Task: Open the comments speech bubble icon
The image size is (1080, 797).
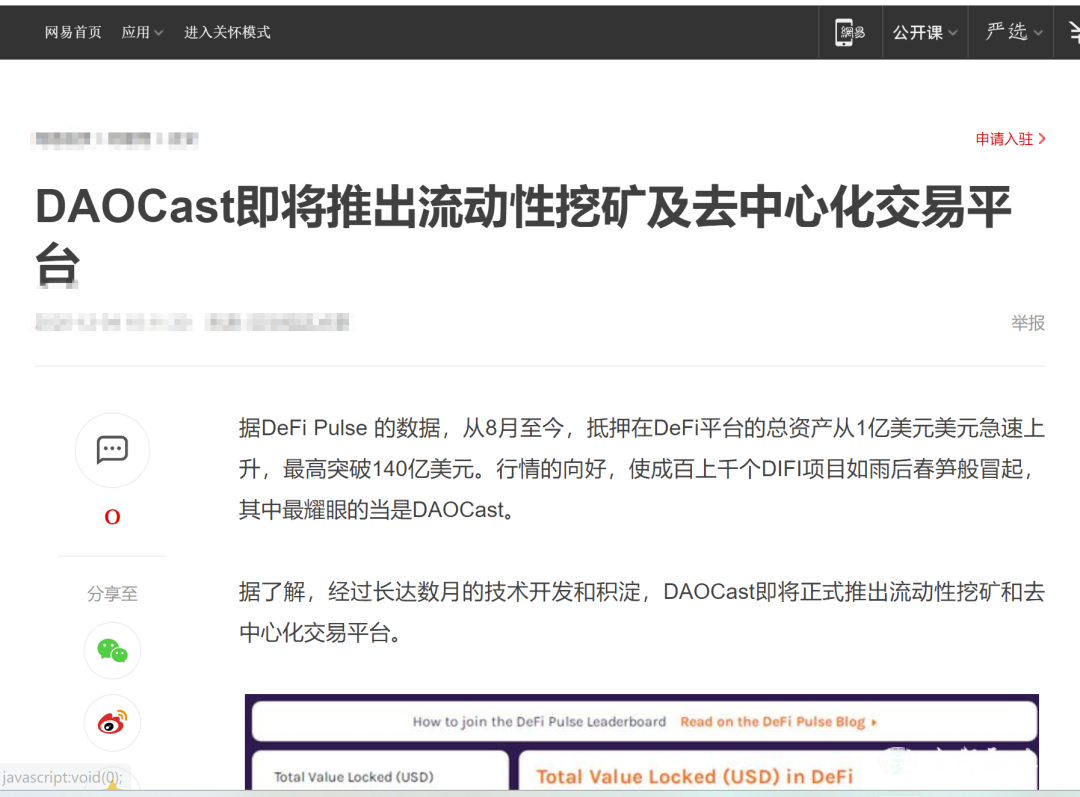Action: [112, 450]
